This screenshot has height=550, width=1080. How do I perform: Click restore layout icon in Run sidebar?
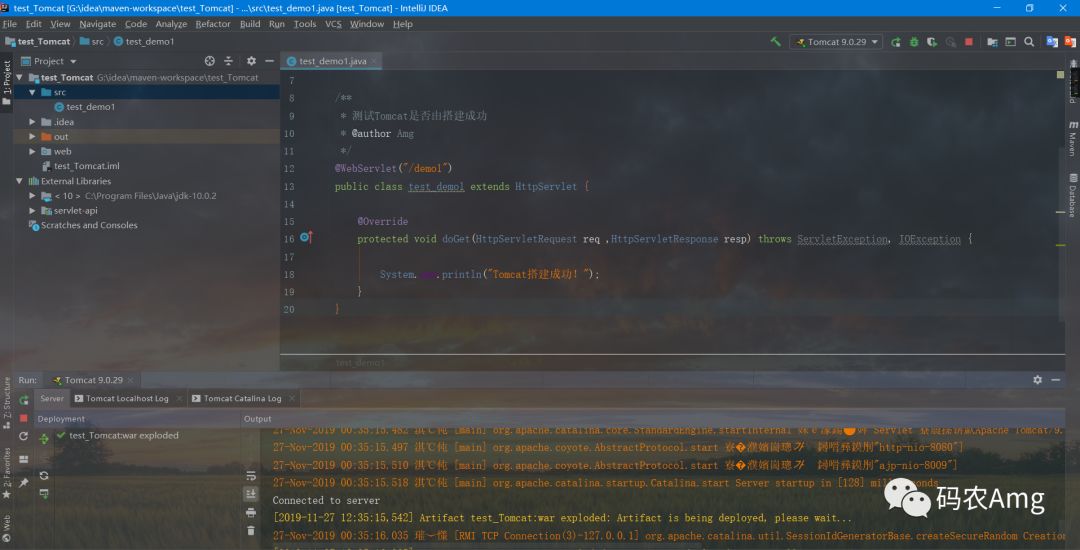(24, 459)
